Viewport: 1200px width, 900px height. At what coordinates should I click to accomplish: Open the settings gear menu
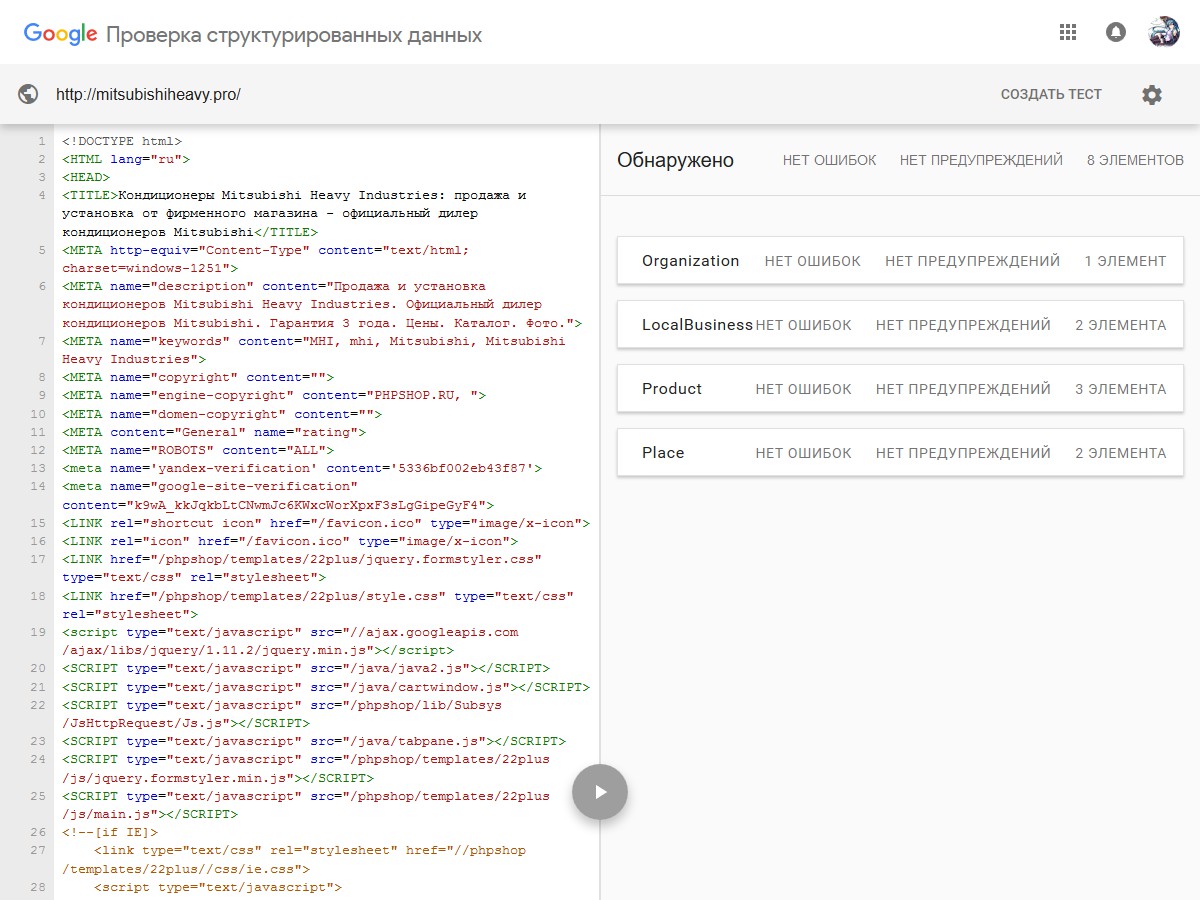[1152, 95]
